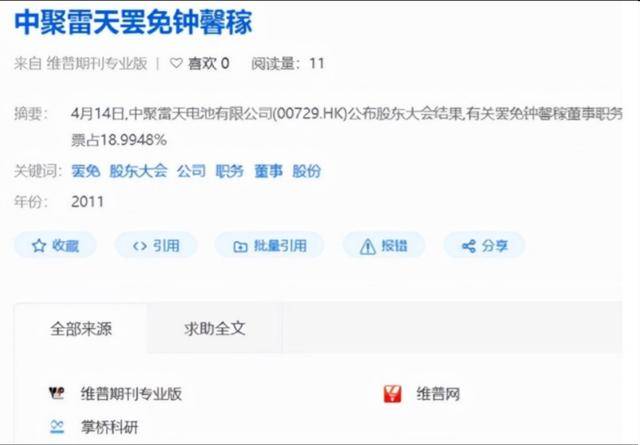Open the 股份 keyword link
The width and height of the screenshot is (640, 445).
[307, 171]
